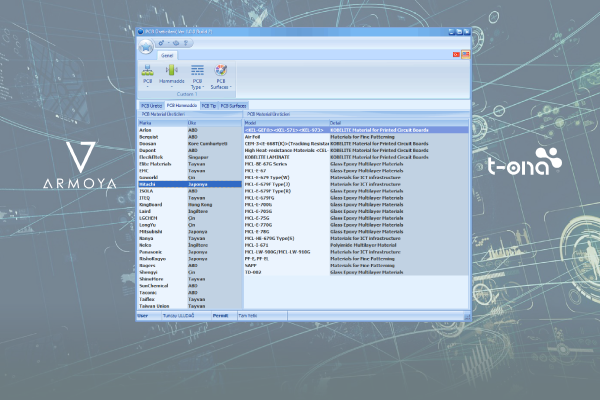This screenshot has height=400, width=600.
Task: Select the Dupont brand row
Action: (x=190, y=150)
